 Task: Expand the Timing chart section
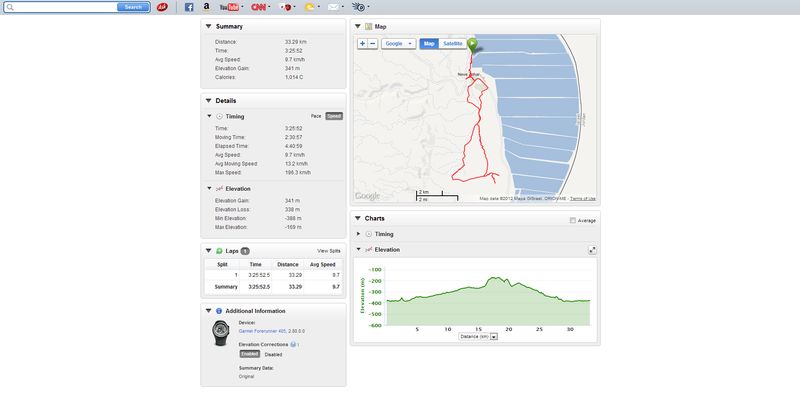point(359,234)
